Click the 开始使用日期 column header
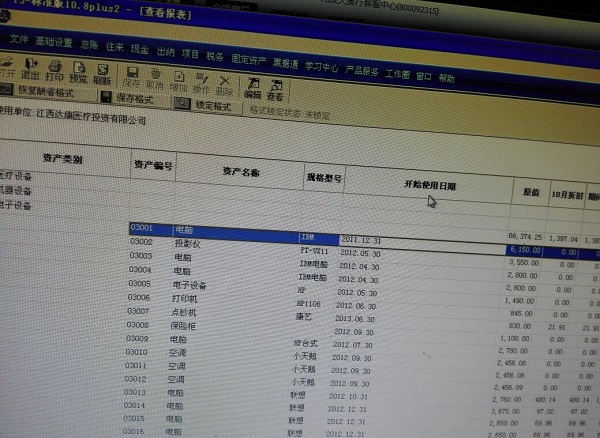The width and height of the screenshot is (600, 438). point(430,185)
